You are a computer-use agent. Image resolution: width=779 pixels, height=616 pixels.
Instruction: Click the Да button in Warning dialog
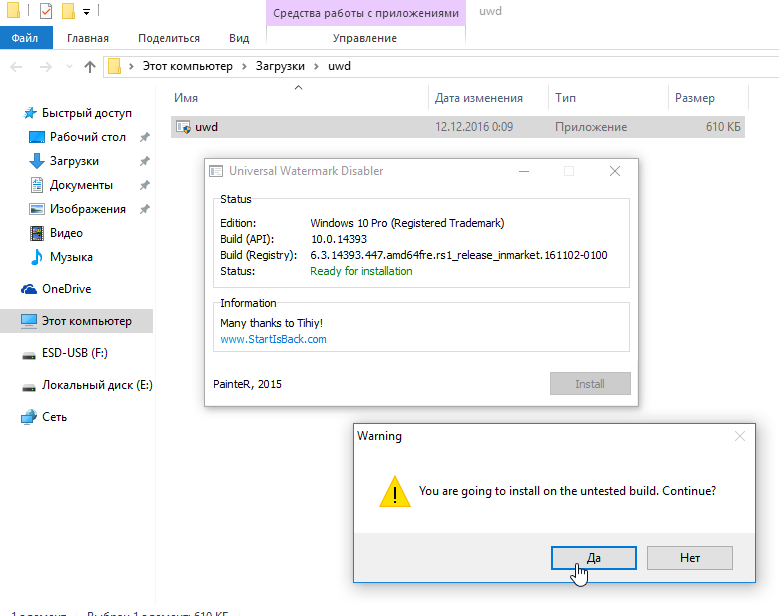(594, 558)
